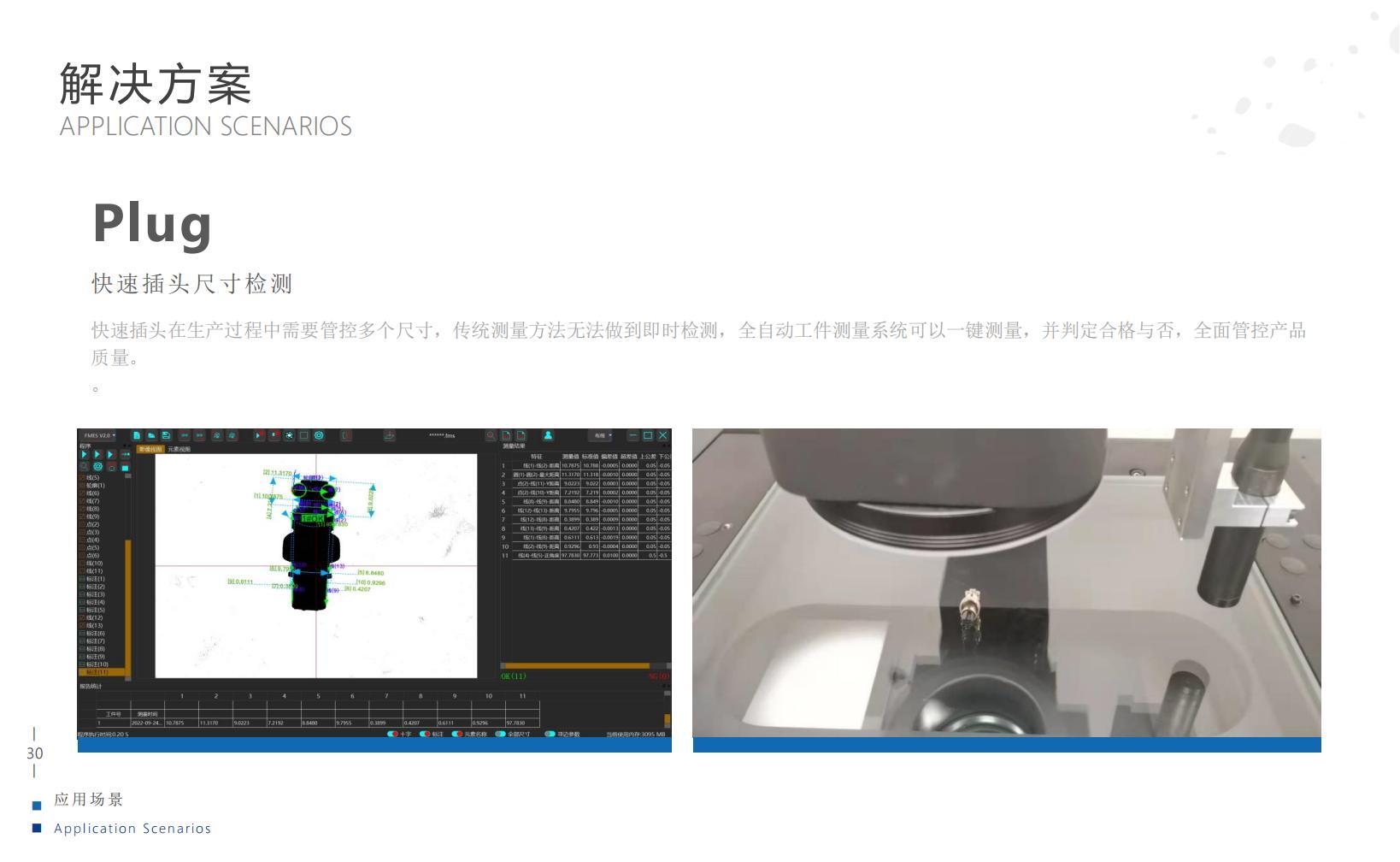Select 线(11) in the program tree
1400x862 pixels.
coord(95,571)
